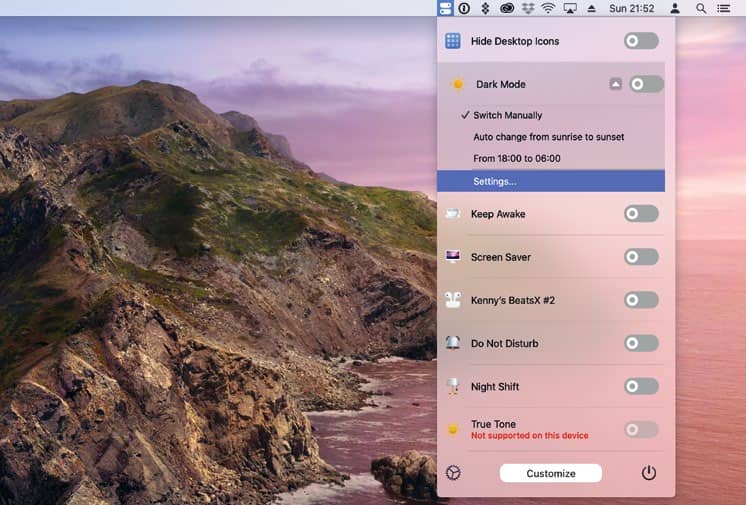This screenshot has height=505, width=746.
Task: Click the Night Shift lamp icon
Action: [x=452, y=386]
